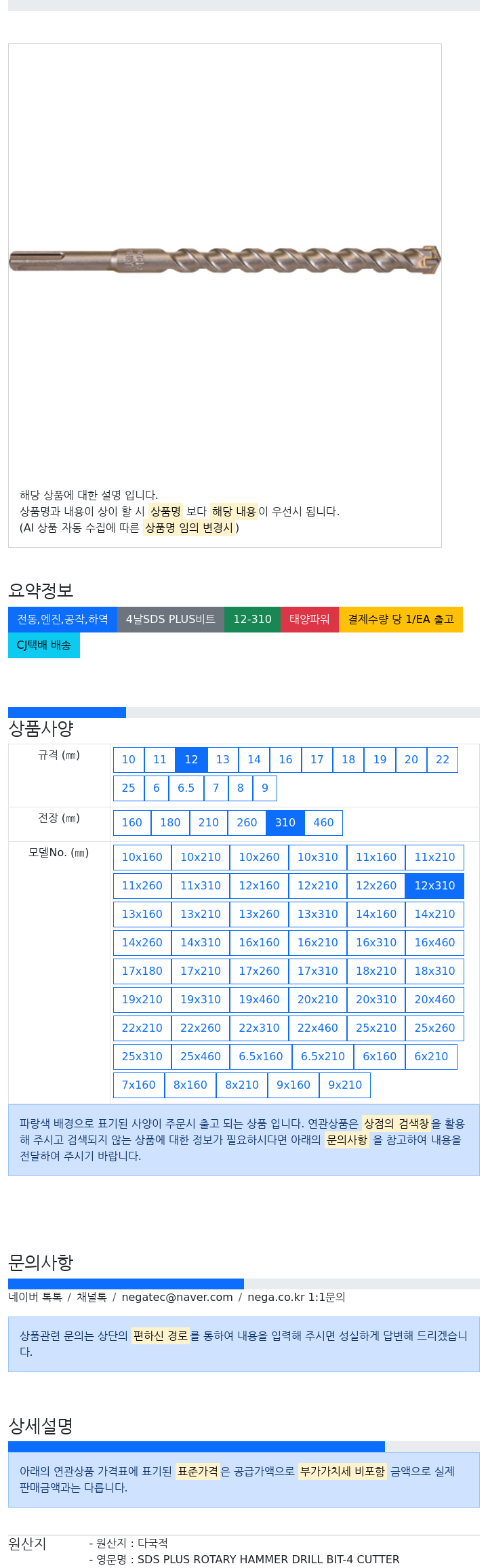
Task: Select the 22 mm size option
Action: [443, 759]
